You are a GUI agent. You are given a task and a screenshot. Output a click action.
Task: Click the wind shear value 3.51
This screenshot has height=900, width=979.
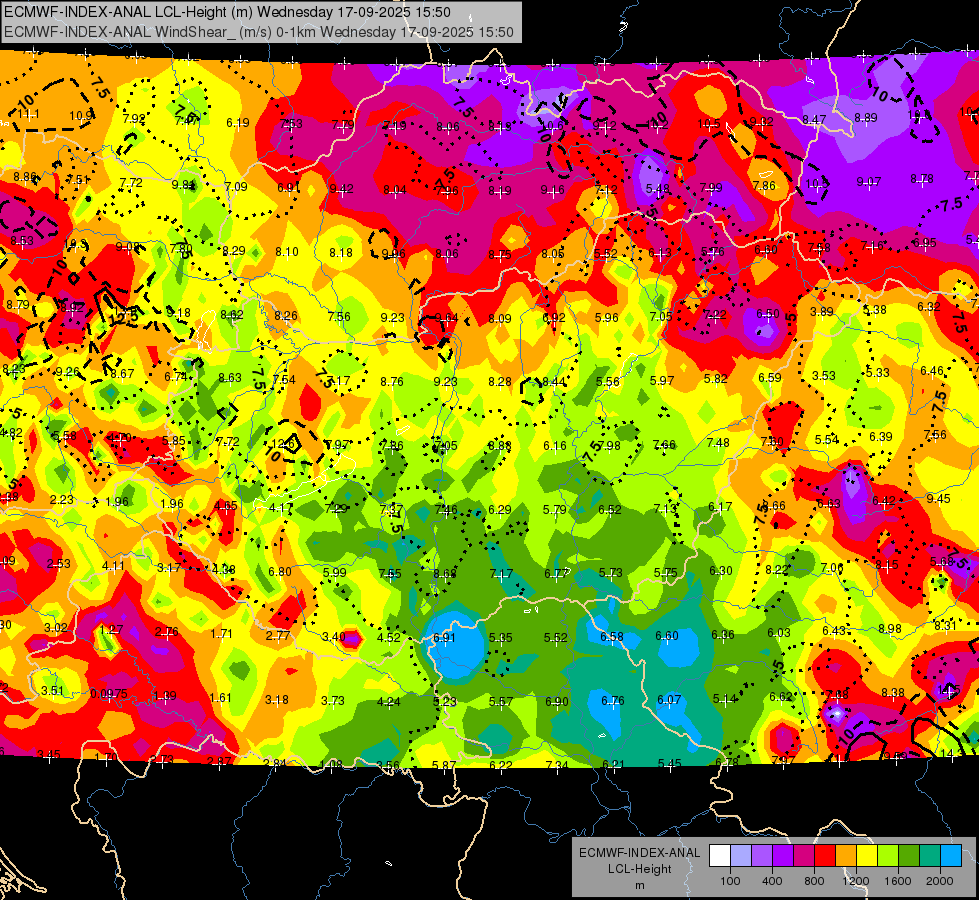point(52,691)
